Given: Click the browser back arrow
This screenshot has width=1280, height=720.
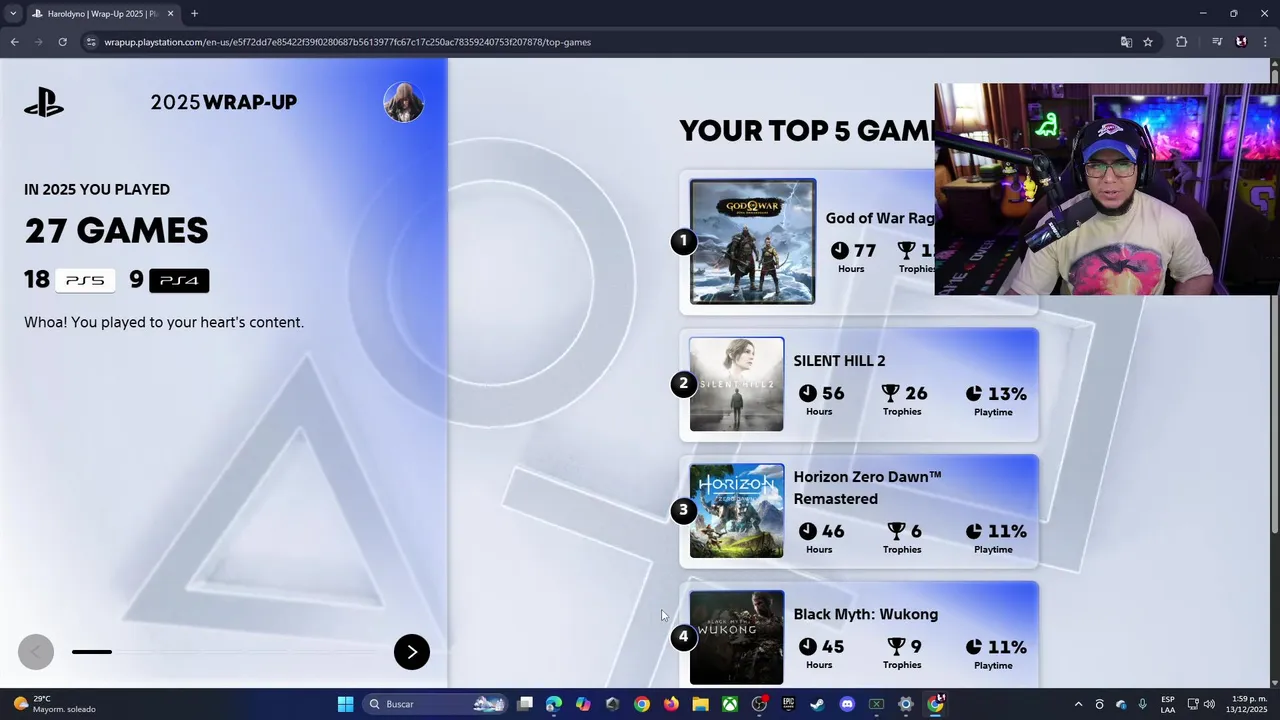Looking at the screenshot, I should (14, 42).
